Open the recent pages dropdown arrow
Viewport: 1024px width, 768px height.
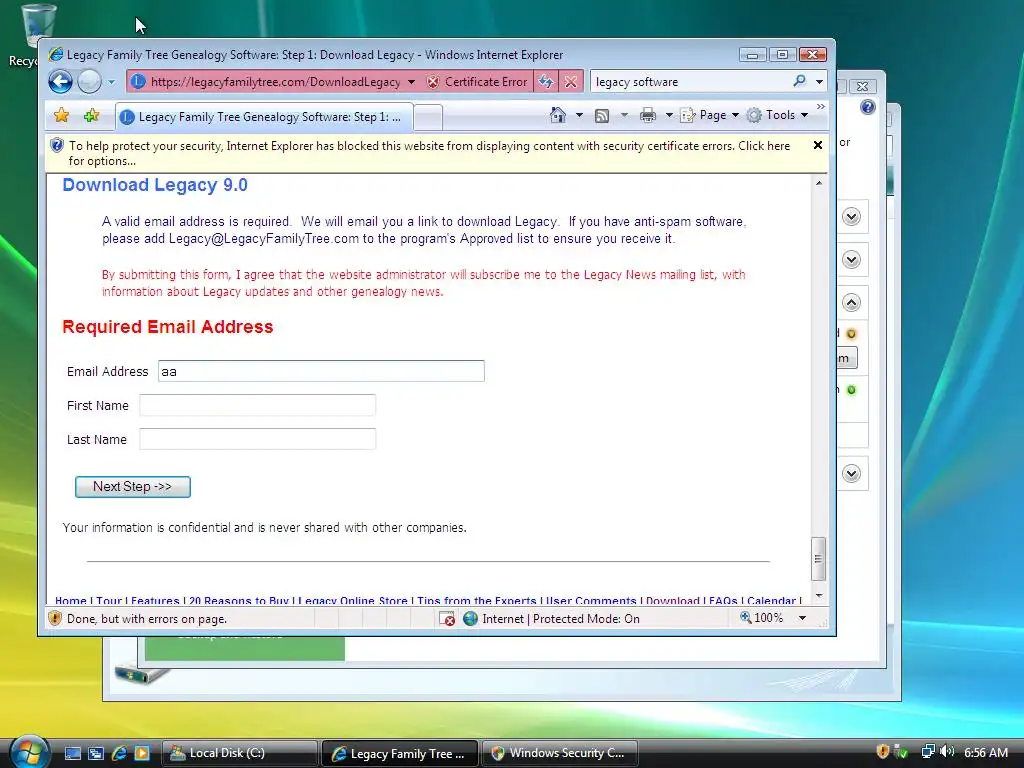[x=111, y=82]
